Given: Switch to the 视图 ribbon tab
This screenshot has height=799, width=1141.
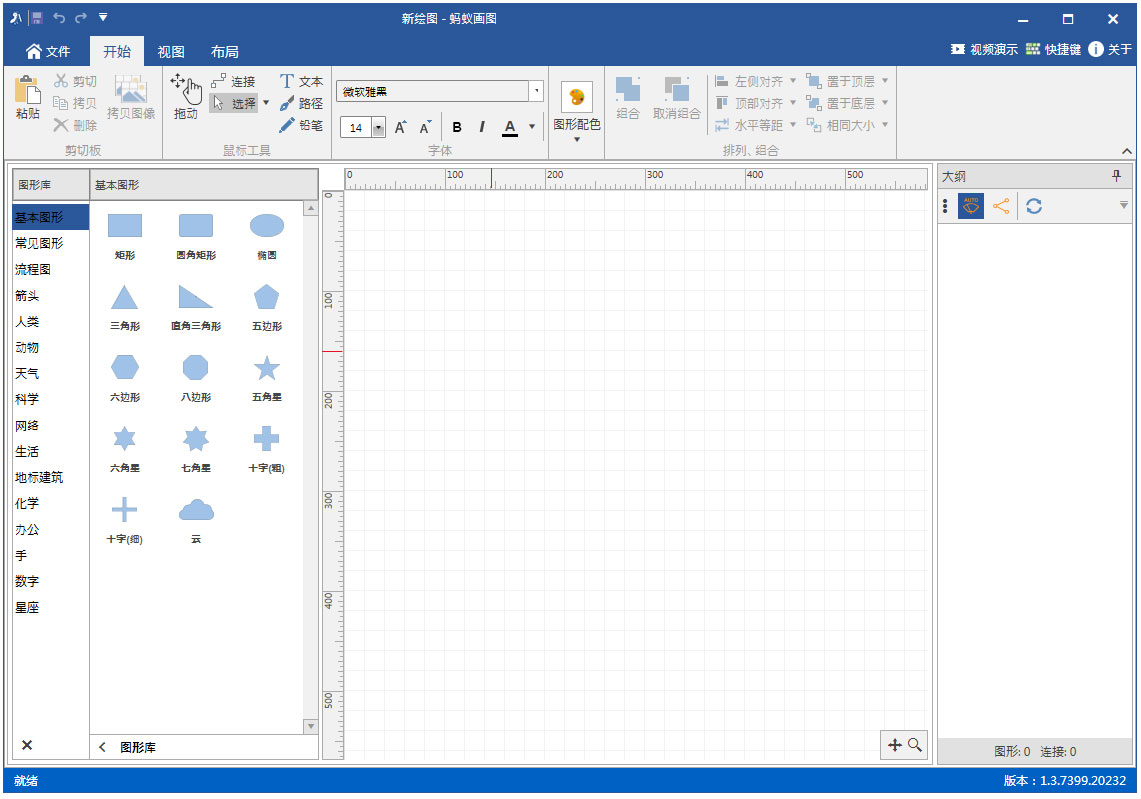Looking at the screenshot, I should (171, 52).
